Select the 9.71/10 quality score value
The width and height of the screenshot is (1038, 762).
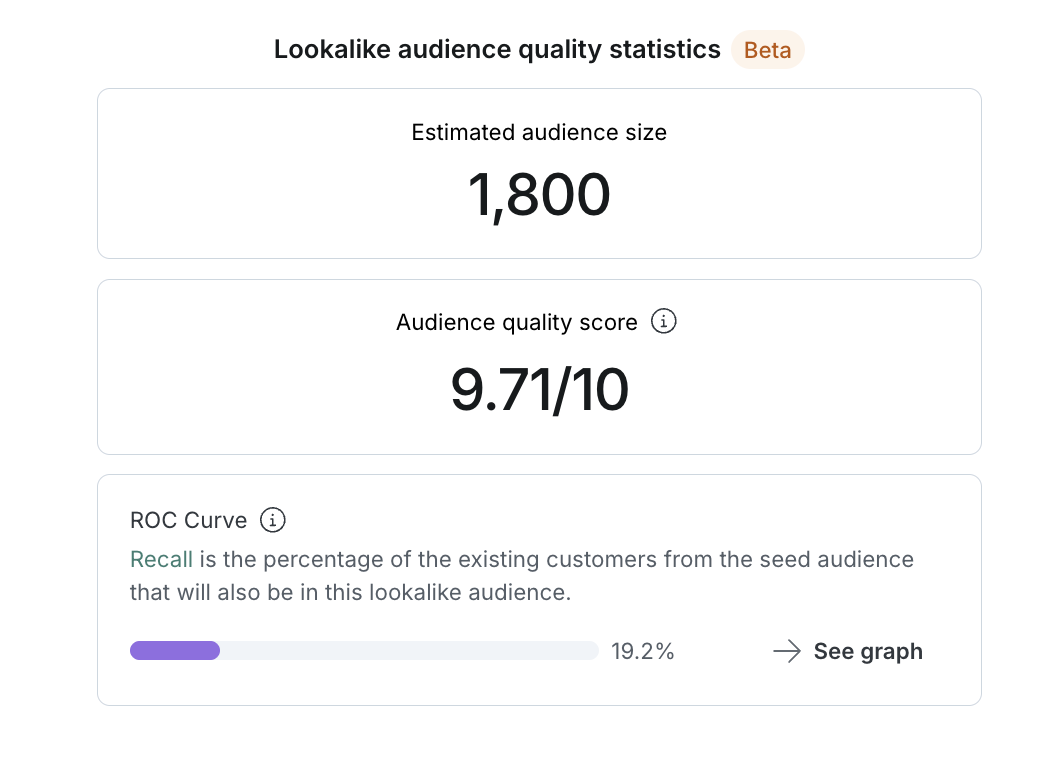[540, 389]
